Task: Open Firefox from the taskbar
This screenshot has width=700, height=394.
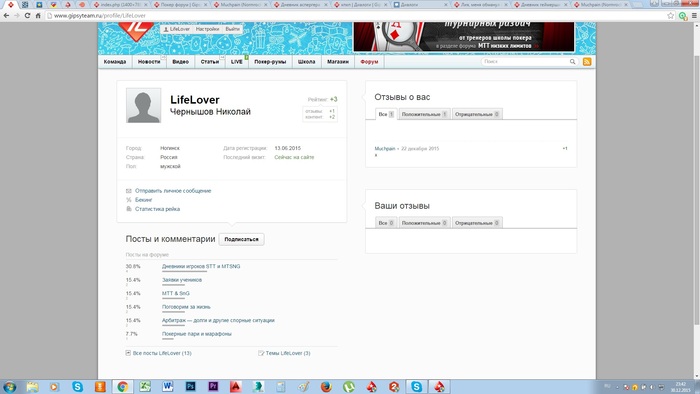Action: tap(326, 386)
